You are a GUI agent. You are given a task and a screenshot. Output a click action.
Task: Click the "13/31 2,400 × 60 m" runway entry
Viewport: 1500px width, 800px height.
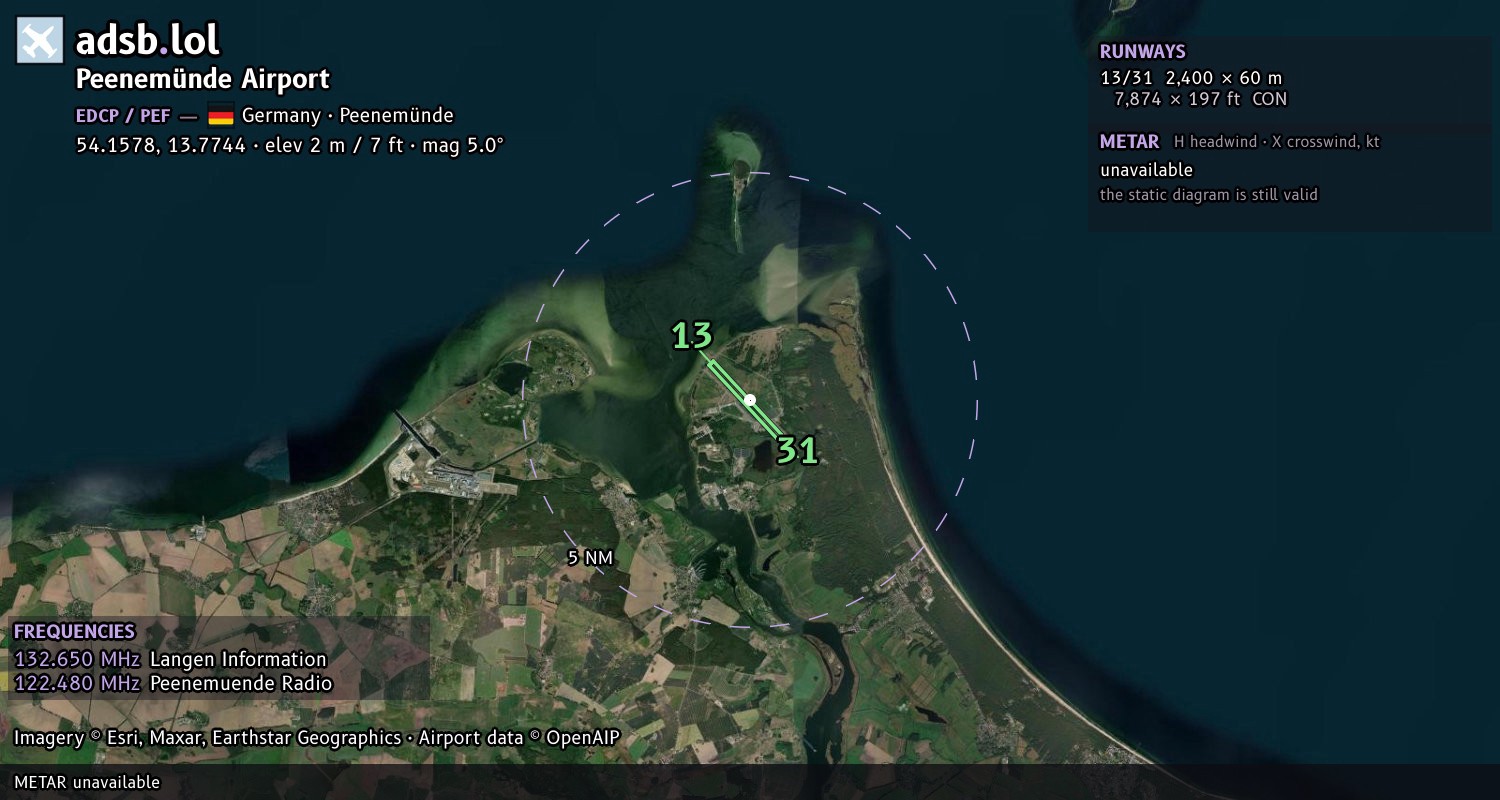click(1191, 78)
